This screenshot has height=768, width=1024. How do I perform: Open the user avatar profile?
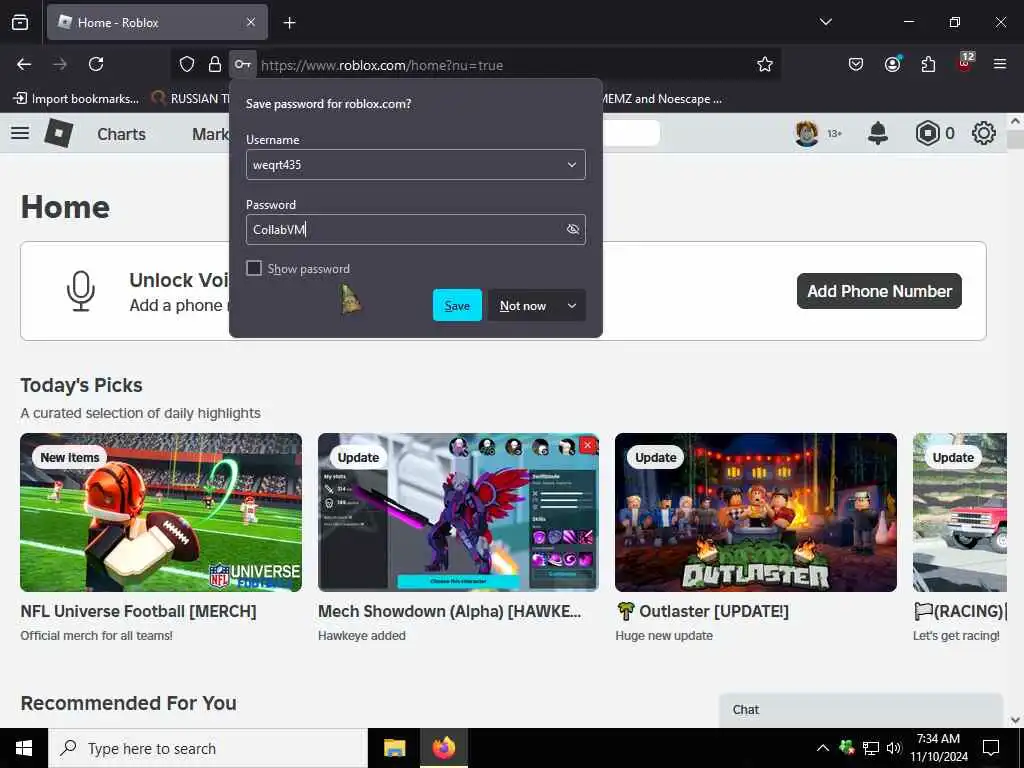(807, 133)
